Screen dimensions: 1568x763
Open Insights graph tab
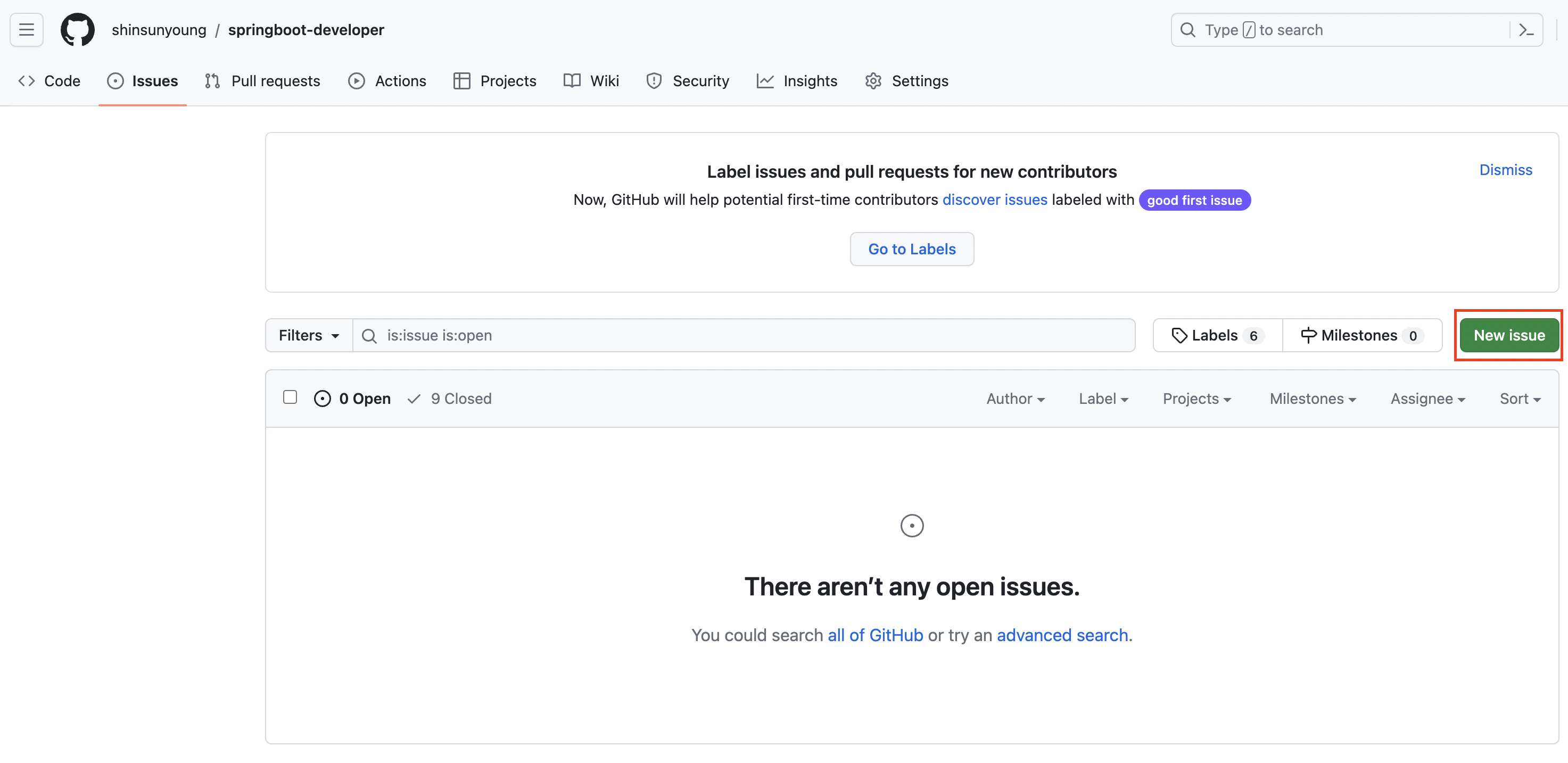(x=797, y=81)
